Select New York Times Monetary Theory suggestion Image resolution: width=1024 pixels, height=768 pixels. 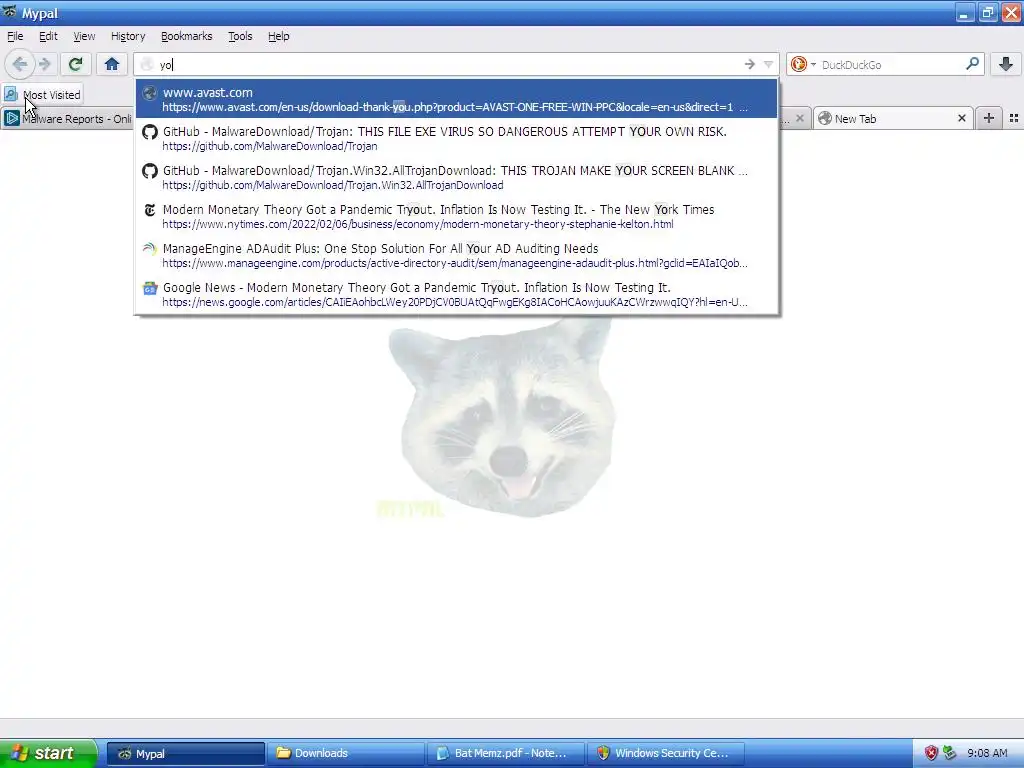456,216
